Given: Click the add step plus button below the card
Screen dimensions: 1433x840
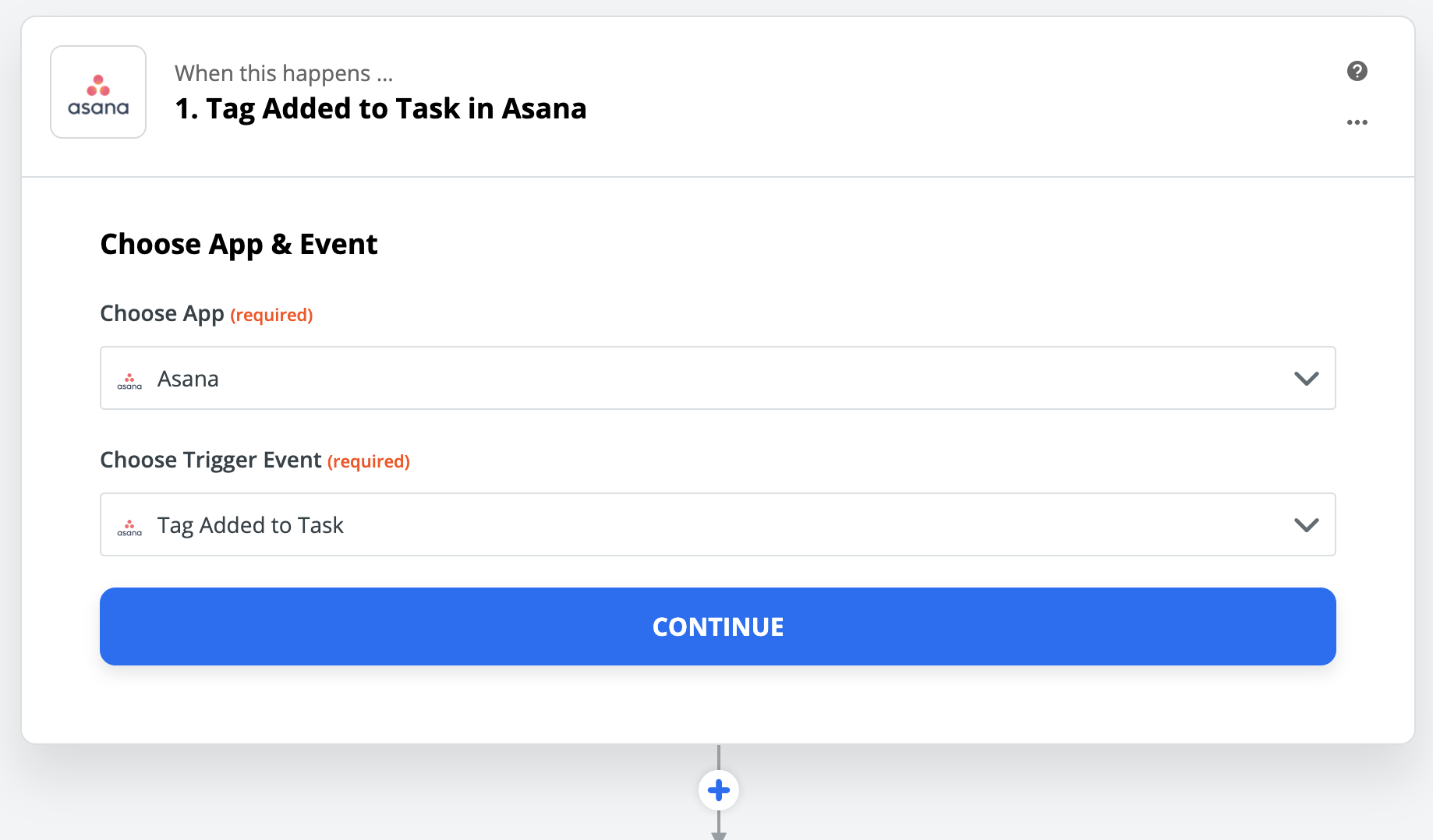Looking at the screenshot, I should pyautogui.click(x=717, y=789).
